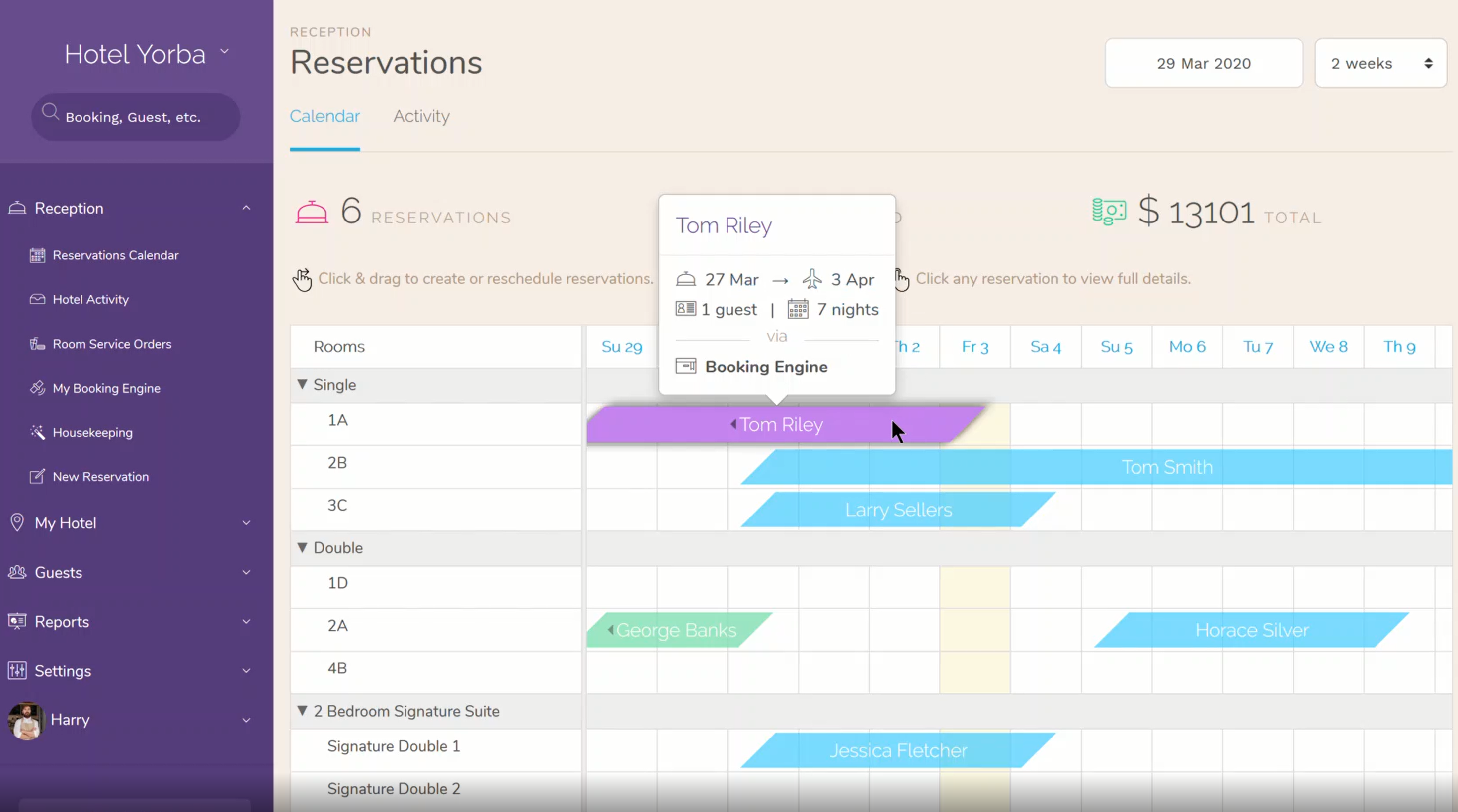This screenshot has height=812, width=1458.
Task: Click the New Reservation pencil icon
Action: tap(37, 476)
